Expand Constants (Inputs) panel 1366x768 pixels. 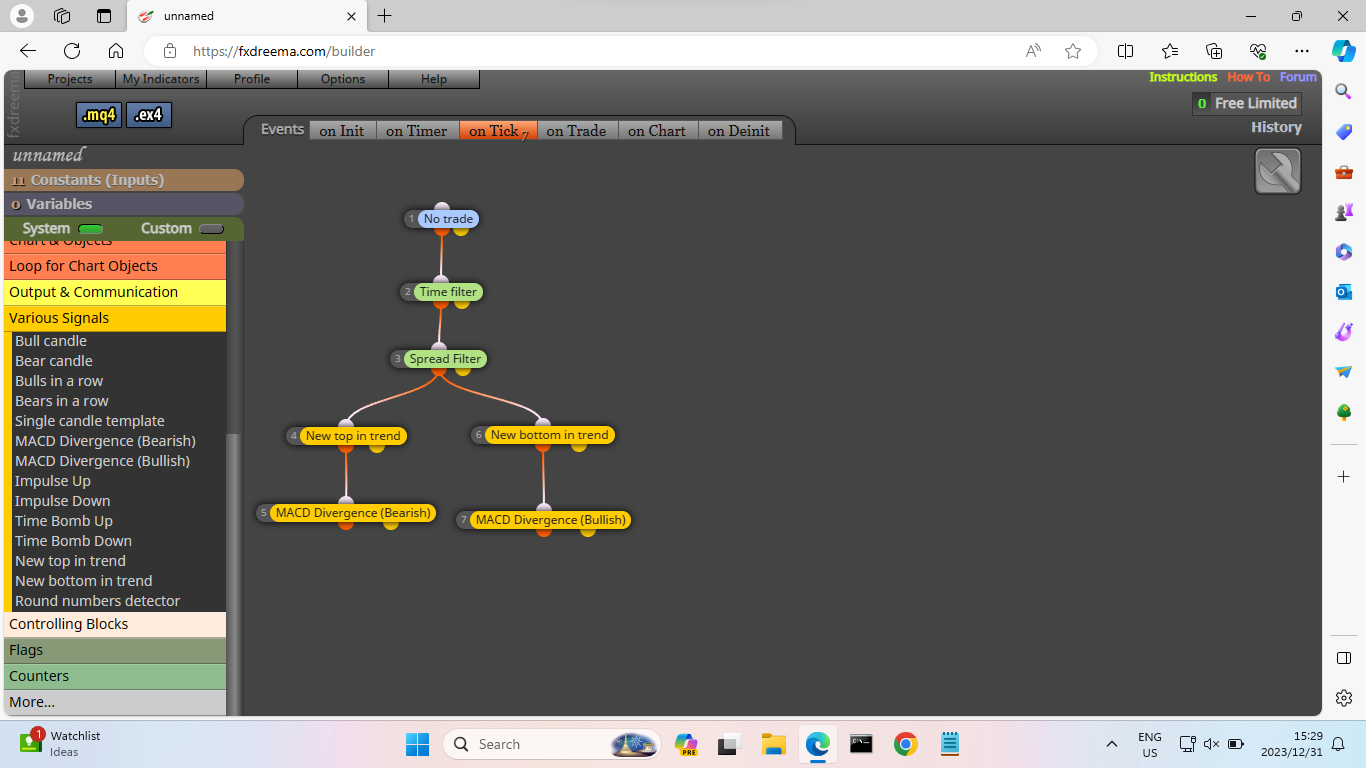[124, 180]
